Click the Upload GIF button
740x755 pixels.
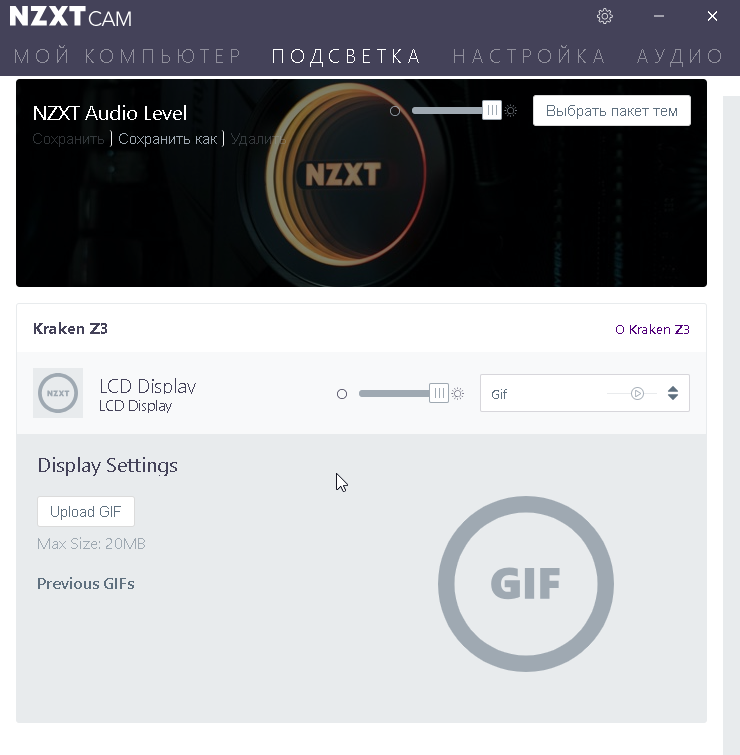pos(86,511)
